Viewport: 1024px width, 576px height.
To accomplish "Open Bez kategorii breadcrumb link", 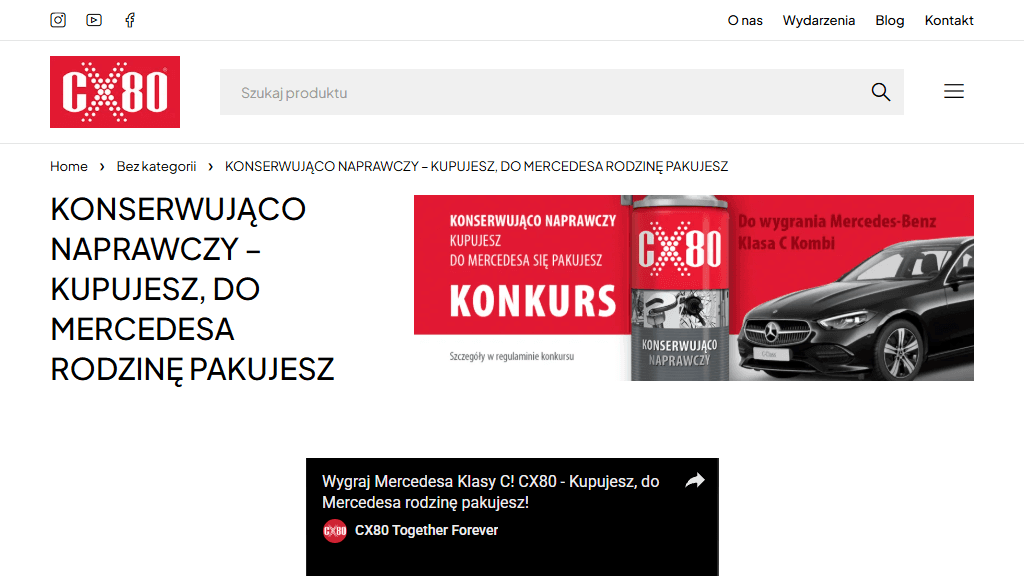I will (156, 167).
